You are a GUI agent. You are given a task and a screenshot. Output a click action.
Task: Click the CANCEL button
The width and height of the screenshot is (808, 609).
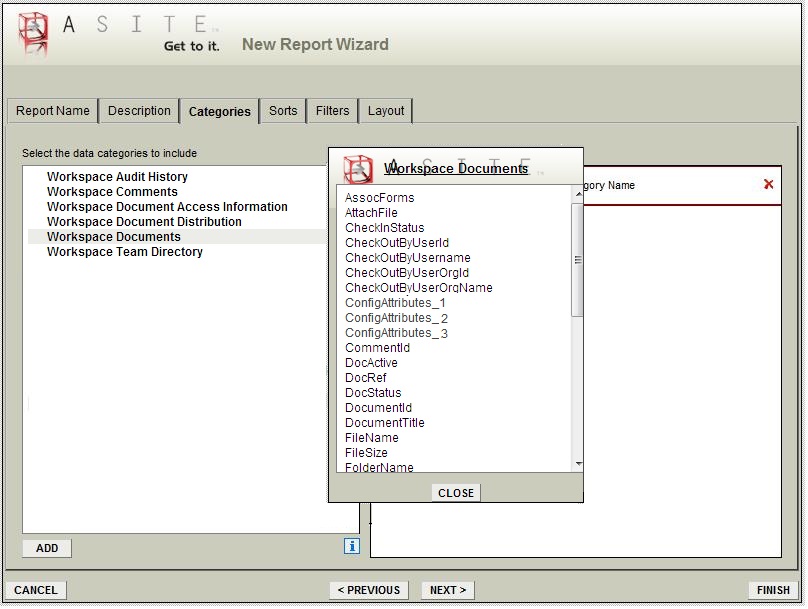(36, 590)
